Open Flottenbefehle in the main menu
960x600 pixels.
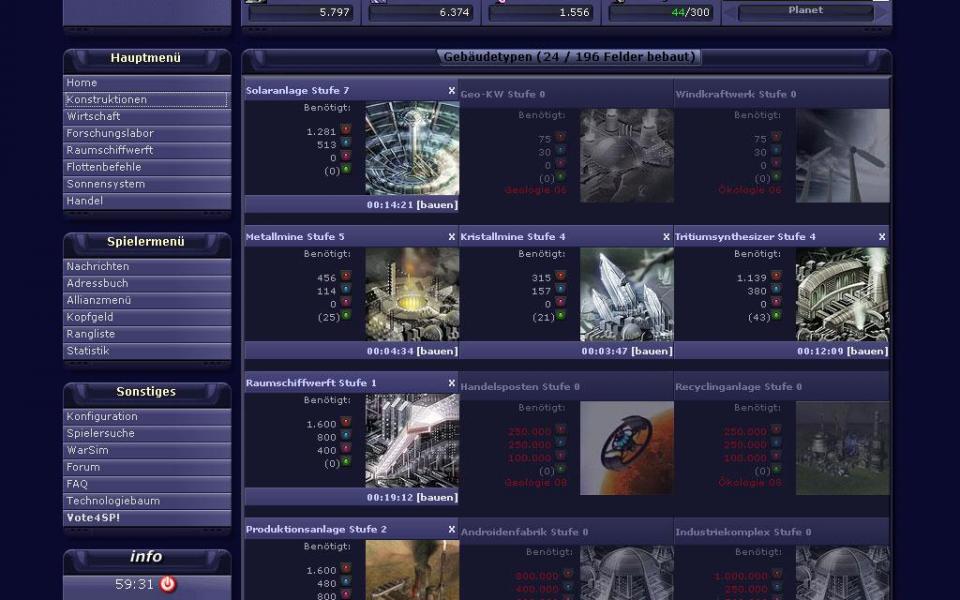point(147,167)
